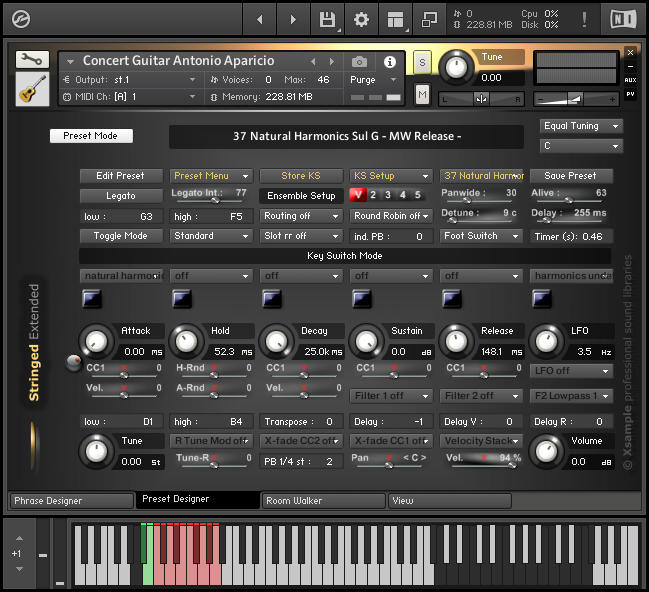649x592 pixels.
Task: Adjust Panwide slider
Action: click(467, 201)
